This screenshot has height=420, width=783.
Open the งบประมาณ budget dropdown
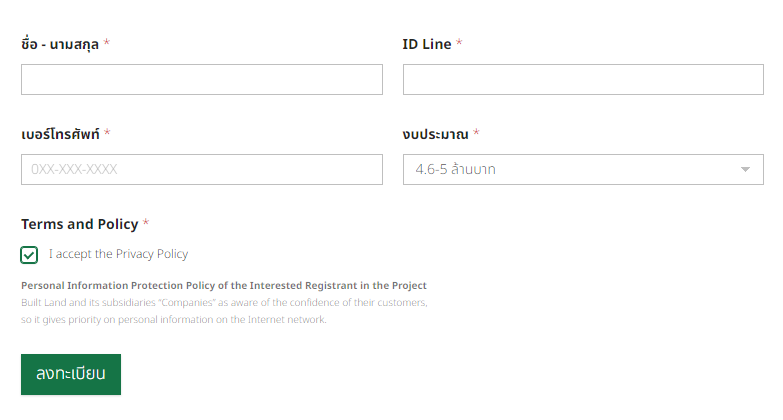click(583, 169)
